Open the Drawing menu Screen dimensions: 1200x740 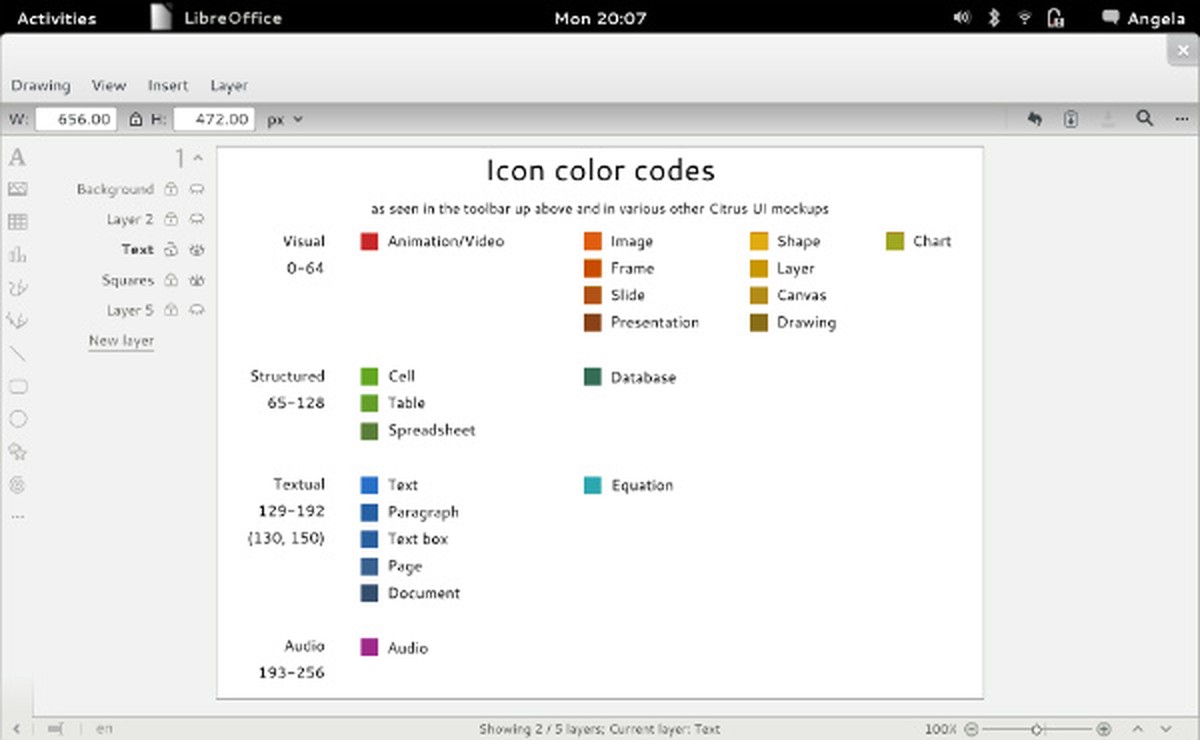(40, 85)
